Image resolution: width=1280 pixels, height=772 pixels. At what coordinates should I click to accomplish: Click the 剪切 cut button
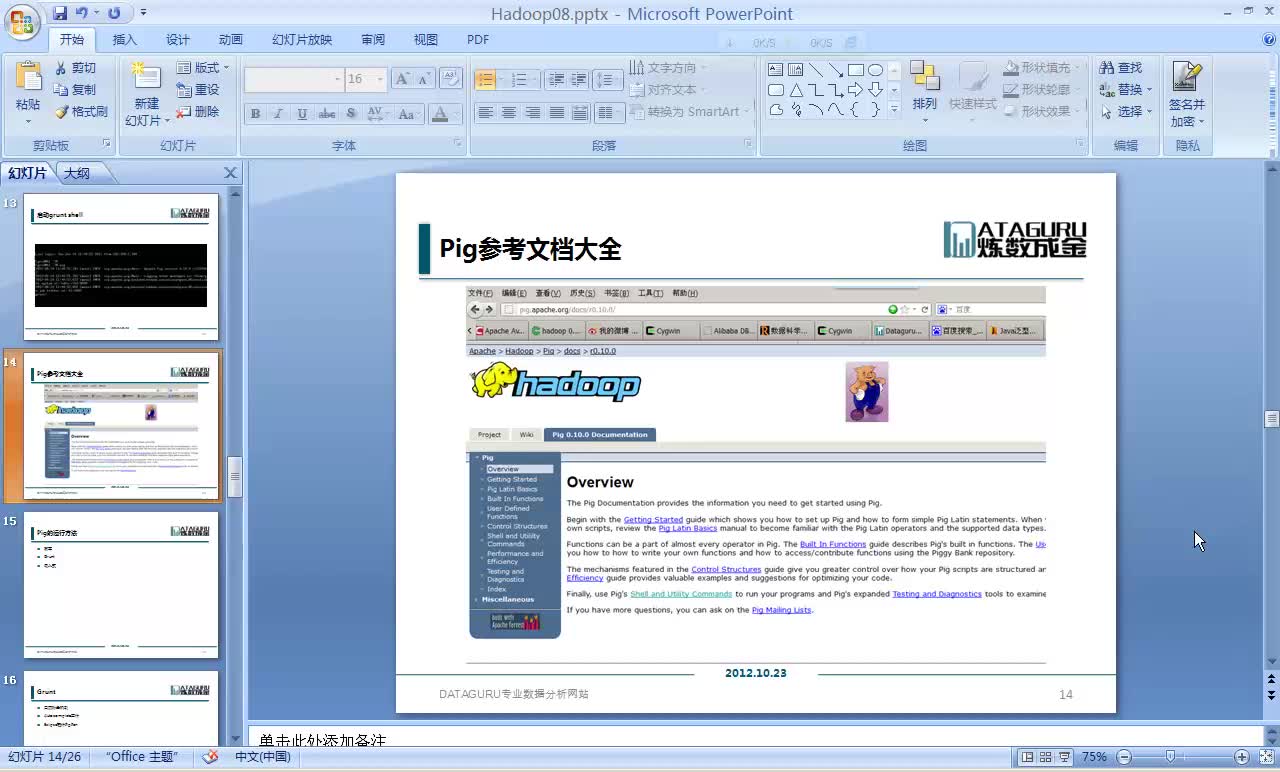[75, 68]
